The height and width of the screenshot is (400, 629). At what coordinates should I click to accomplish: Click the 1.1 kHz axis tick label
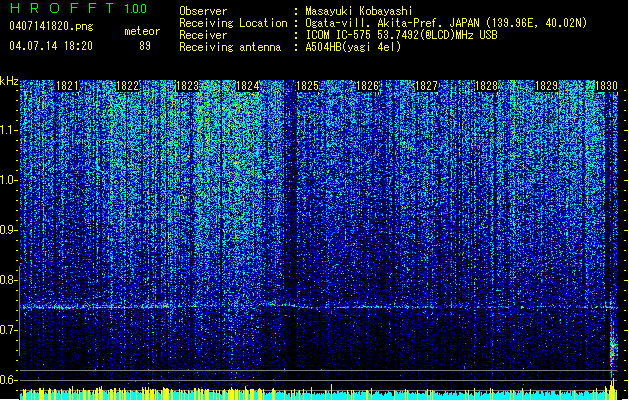pos(9,130)
